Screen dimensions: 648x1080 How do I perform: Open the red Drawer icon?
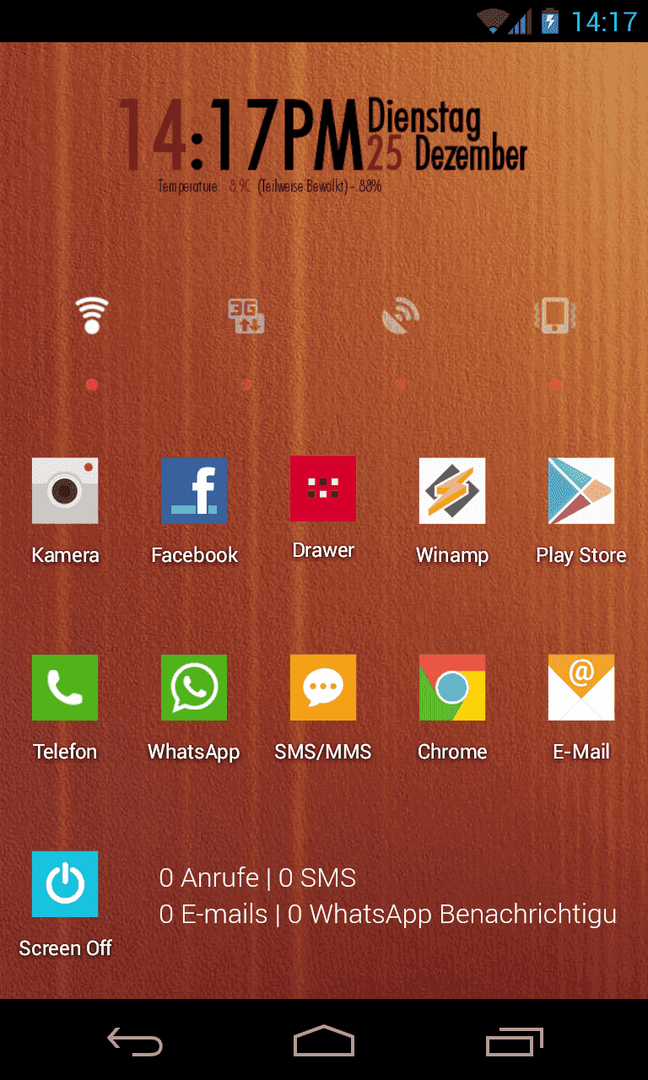323,488
